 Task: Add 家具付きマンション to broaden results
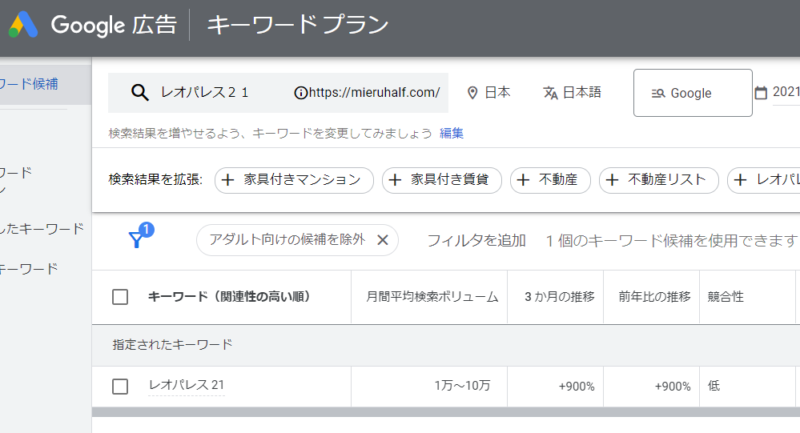pyautogui.click(x=294, y=180)
